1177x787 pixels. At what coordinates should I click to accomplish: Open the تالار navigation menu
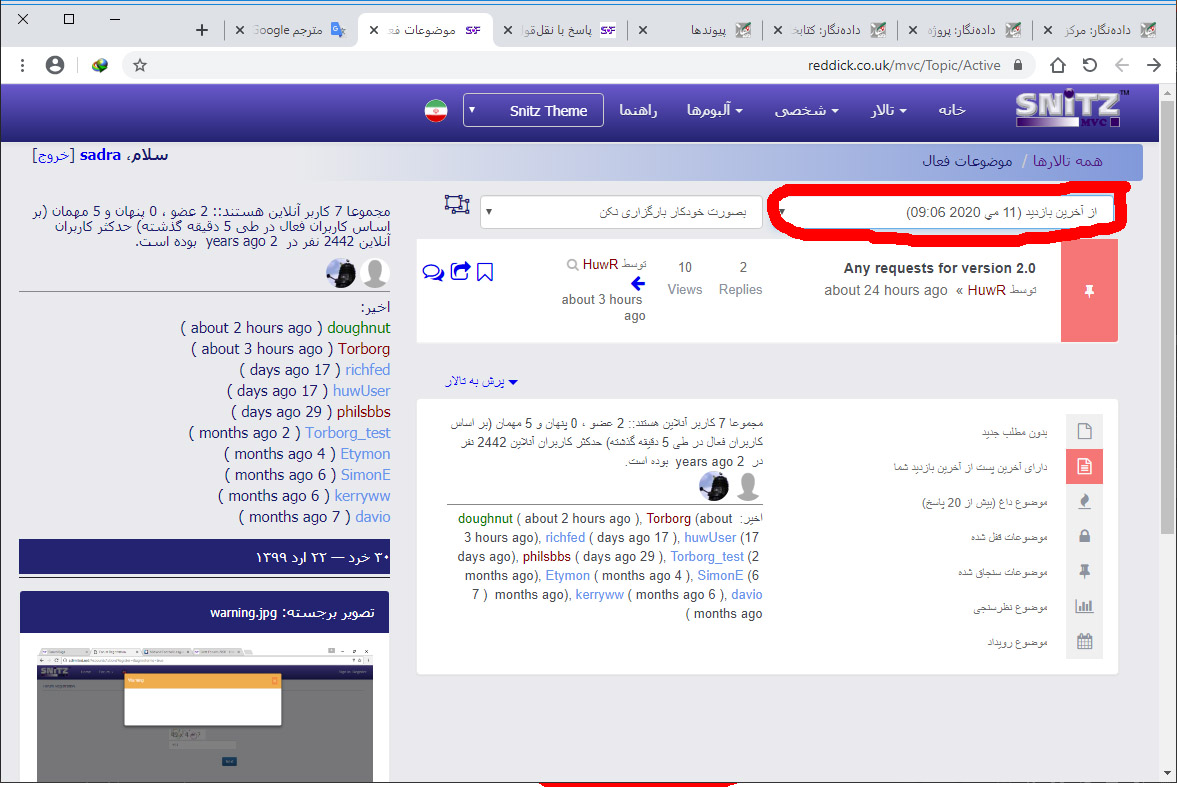click(x=888, y=110)
